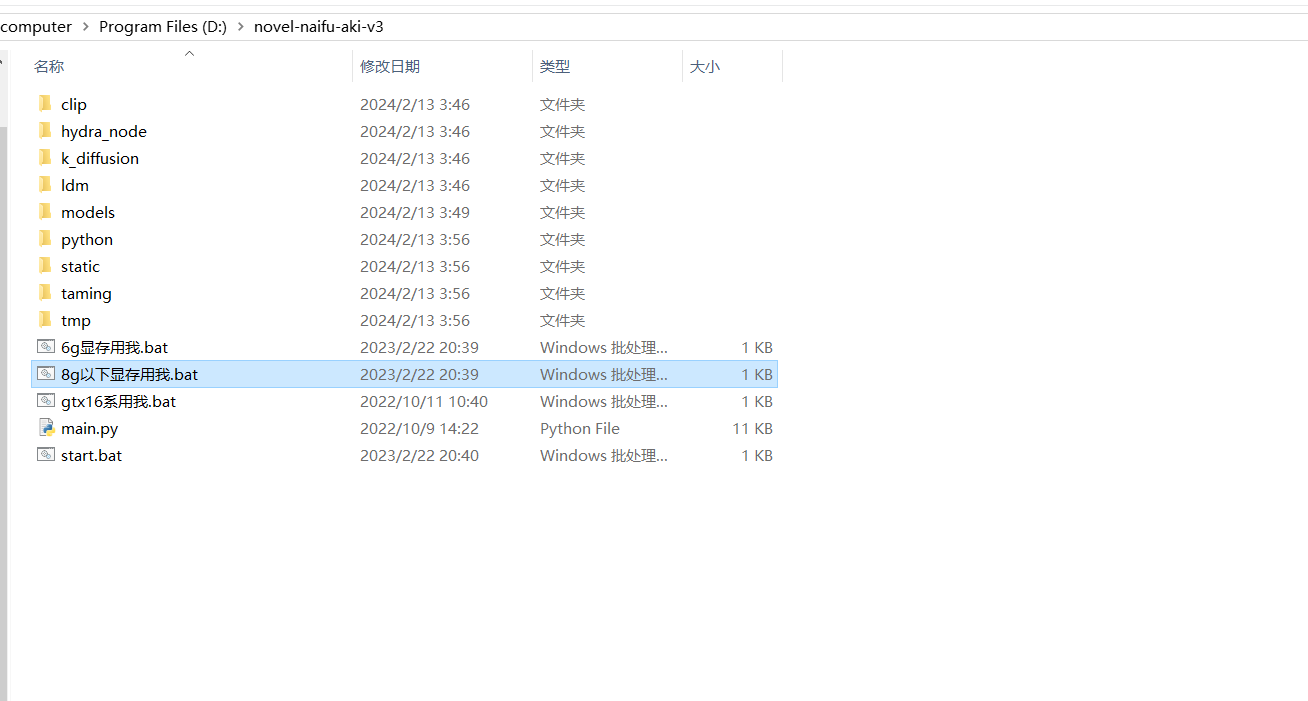The width and height of the screenshot is (1308, 701).
Task: Click the 文件夹 type in the tmp row
Action: [x=563, y=320]
